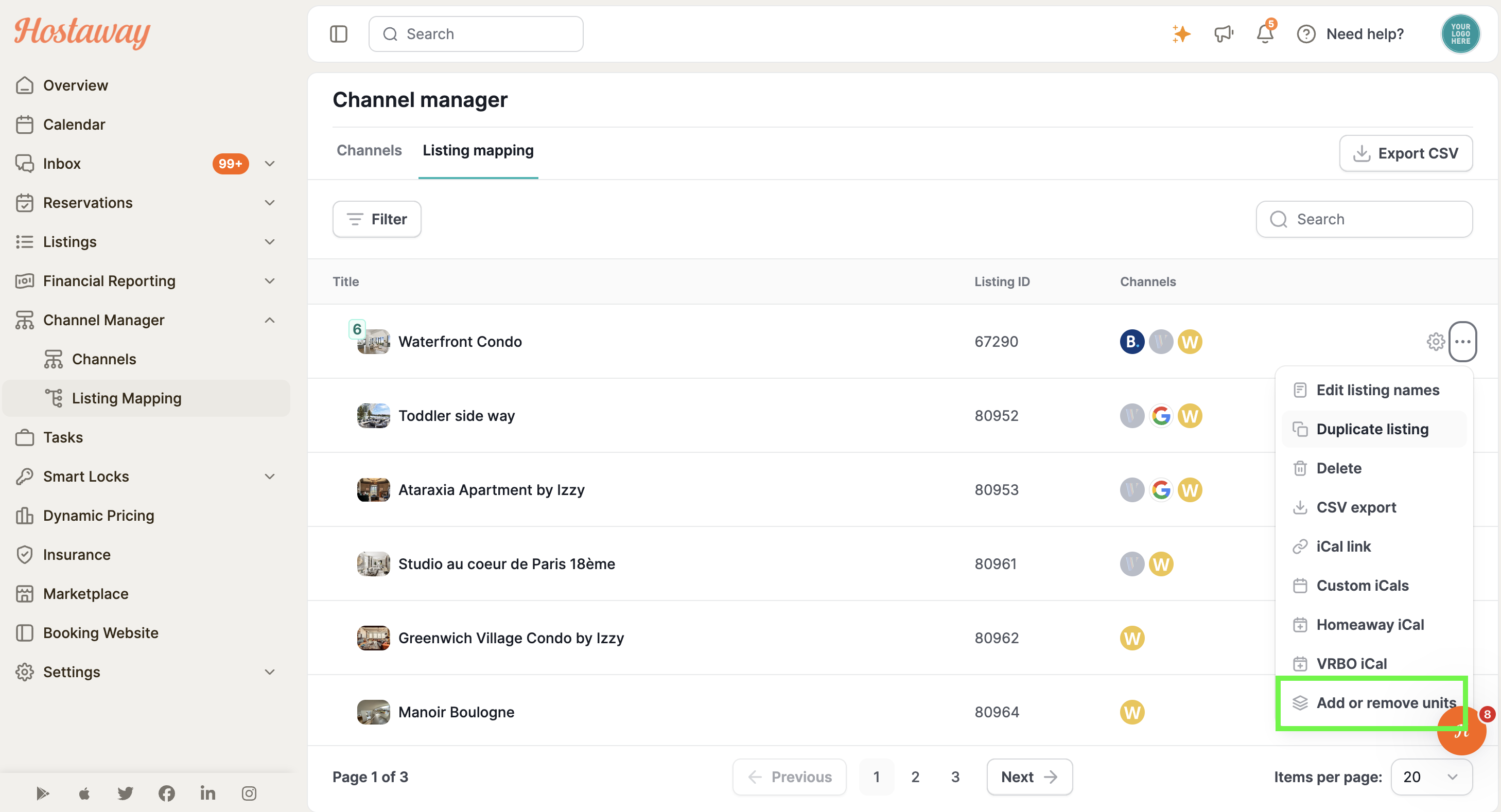
Task: Open the LinkedIn link in sidebar footer
Action: pyautogui.click(x=208, y=793)
